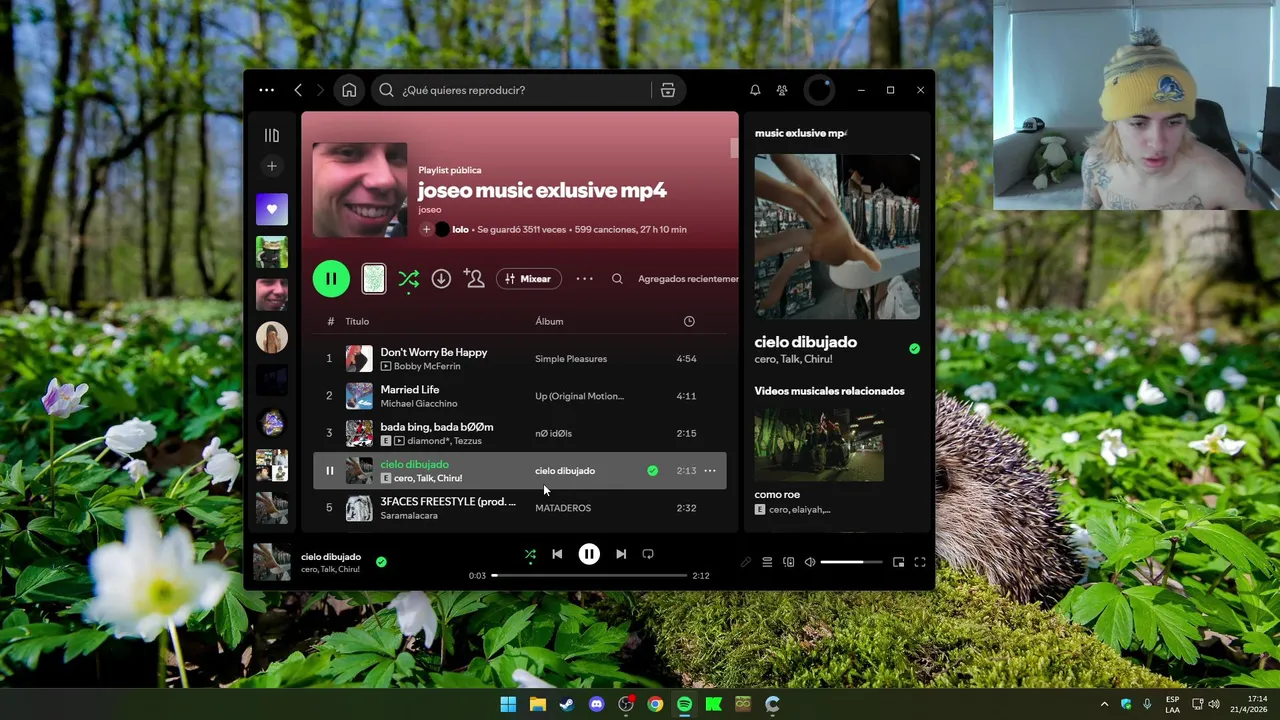Screen dimensions: 1280x720
Task: Select the 3FACES FREESTYLE track
Action: [x=520, y=508]
